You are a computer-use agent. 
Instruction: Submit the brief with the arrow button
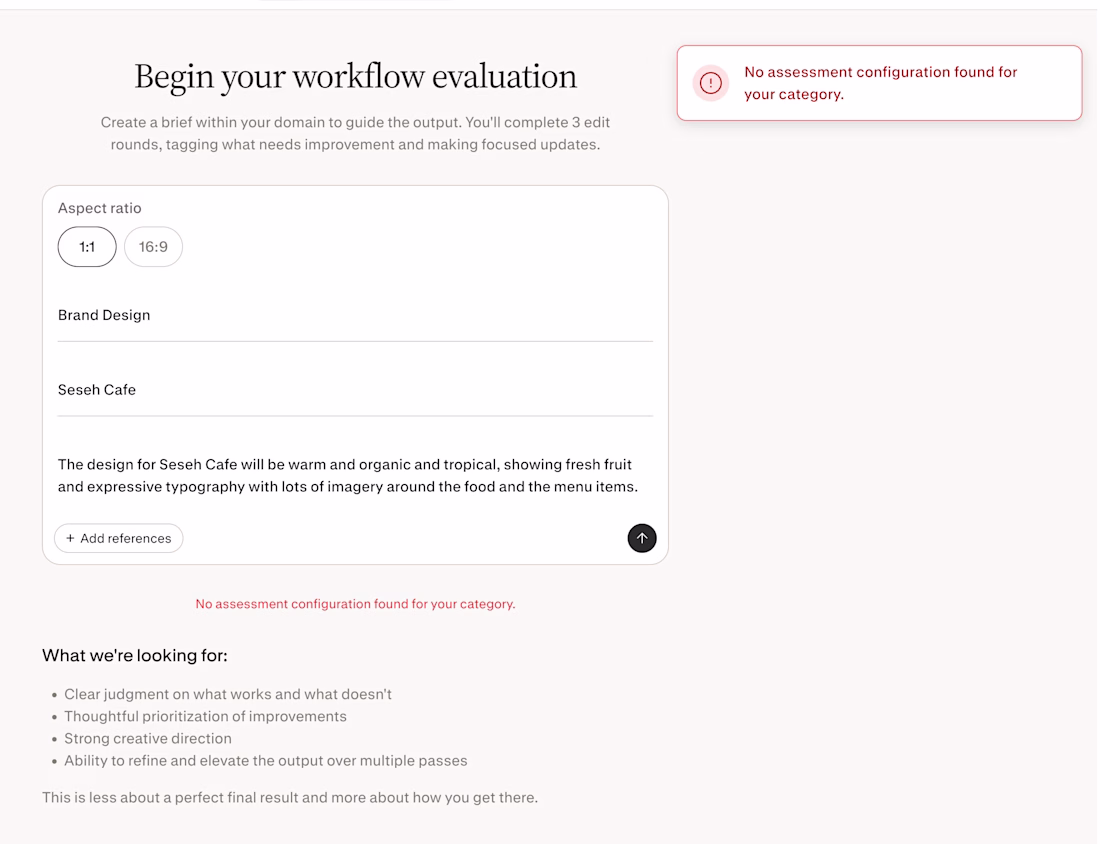tap(642, 538)
